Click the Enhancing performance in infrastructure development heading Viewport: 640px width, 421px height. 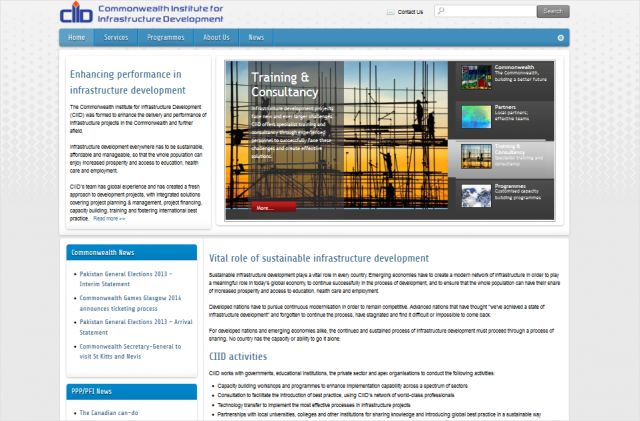click(x=127, y=82)
